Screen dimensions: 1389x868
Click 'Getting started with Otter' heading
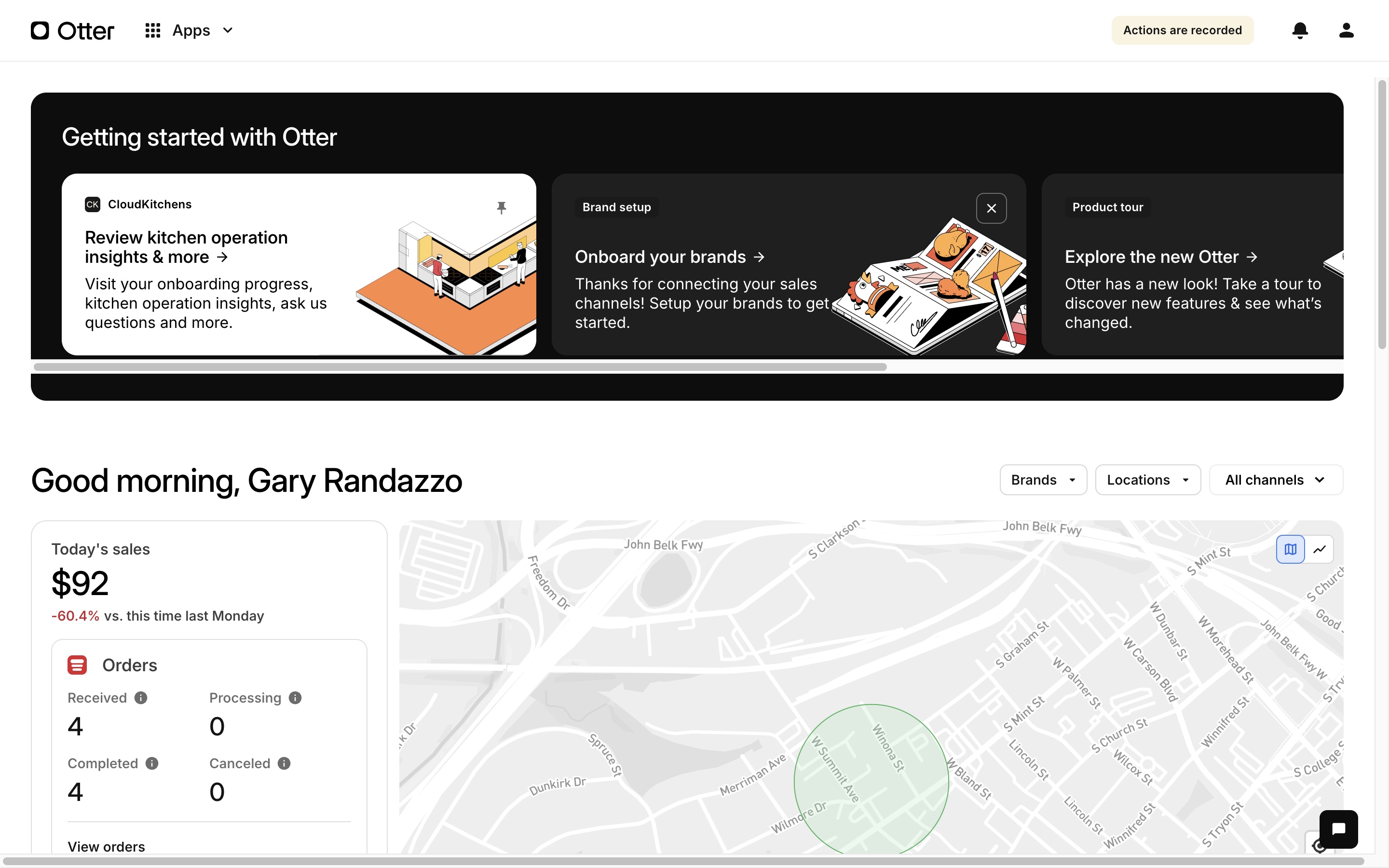[x=199, y=137]
